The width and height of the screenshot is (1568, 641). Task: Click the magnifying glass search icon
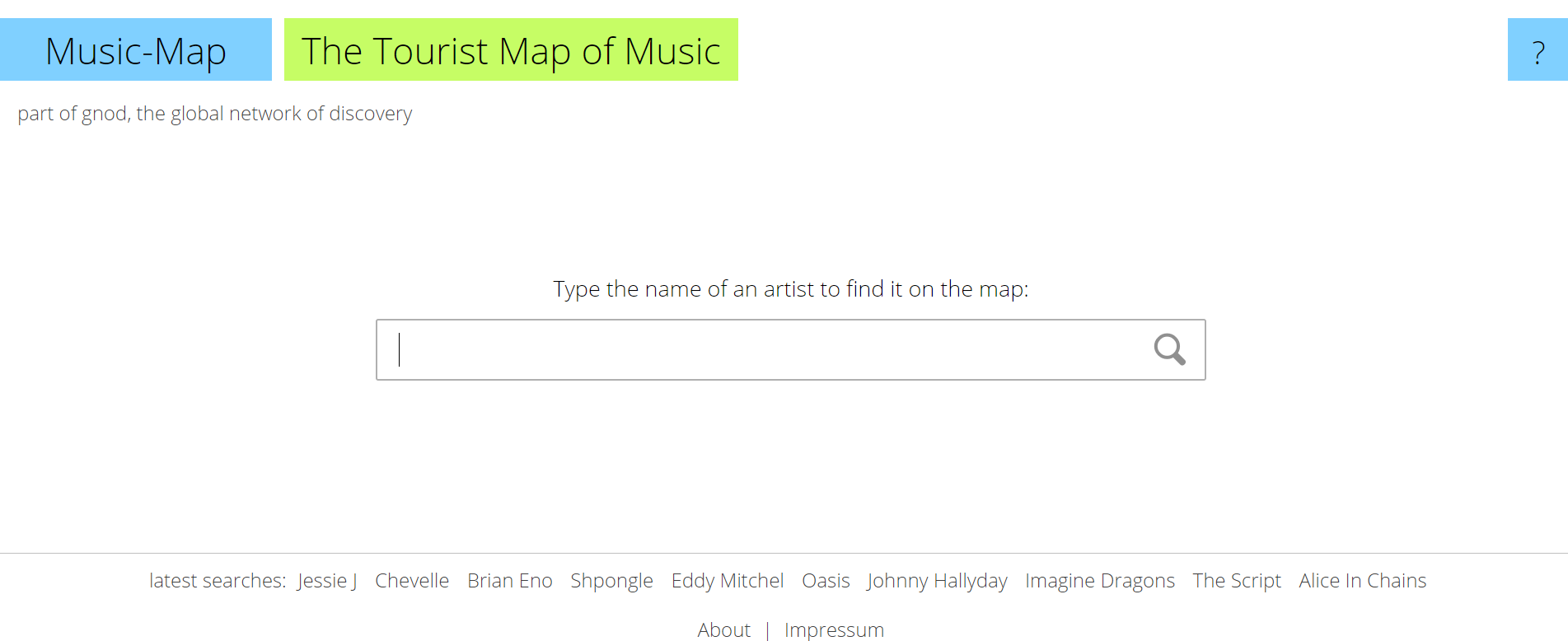pos(1170,349)
